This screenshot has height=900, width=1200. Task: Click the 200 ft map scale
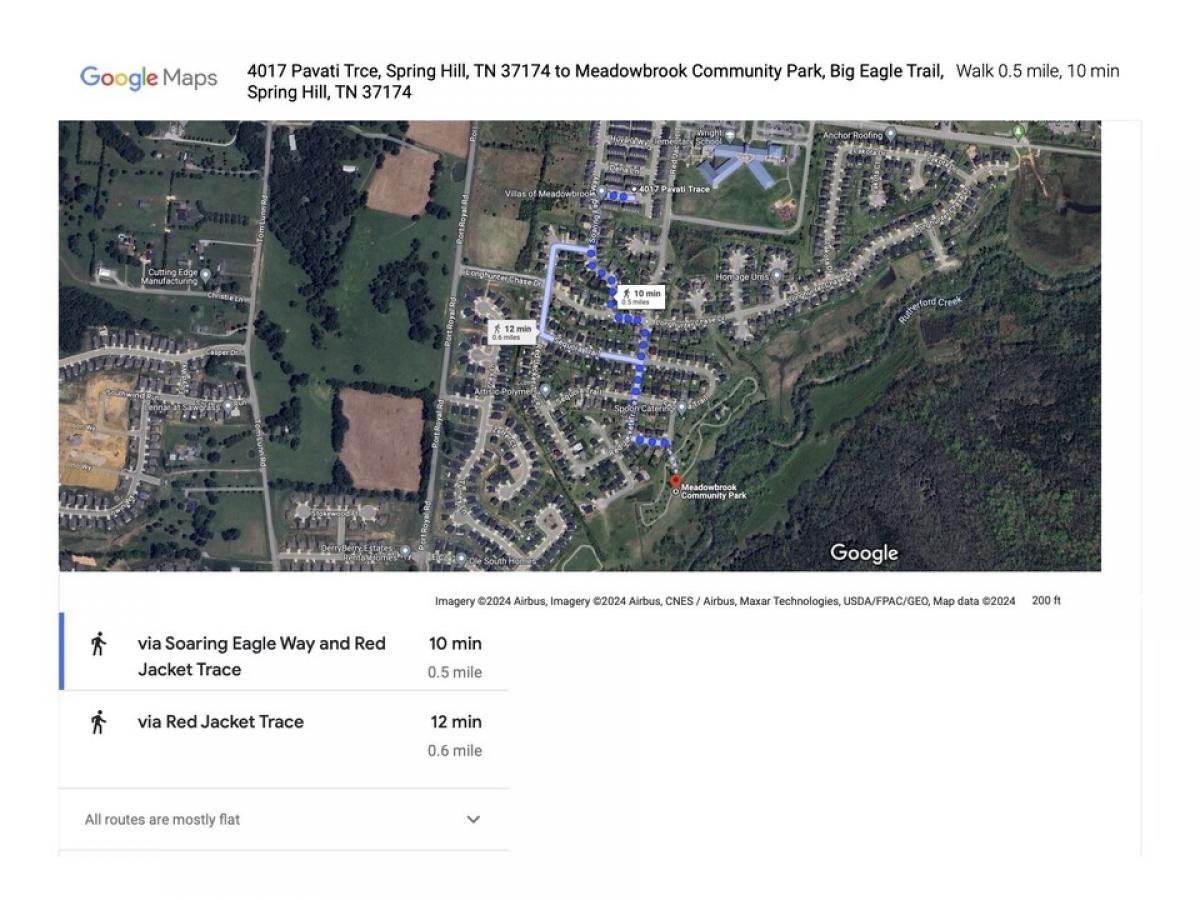[x=1046, y=601]
